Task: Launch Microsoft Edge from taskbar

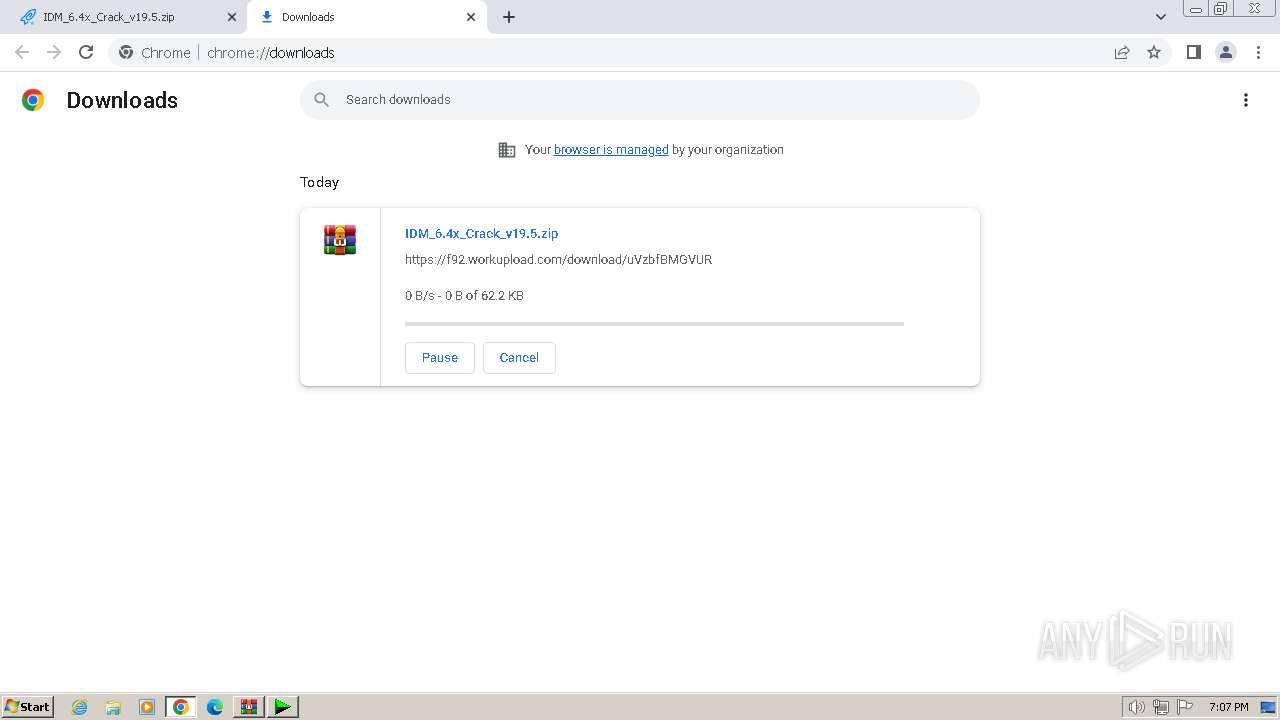Action: [x=215, y=707]
